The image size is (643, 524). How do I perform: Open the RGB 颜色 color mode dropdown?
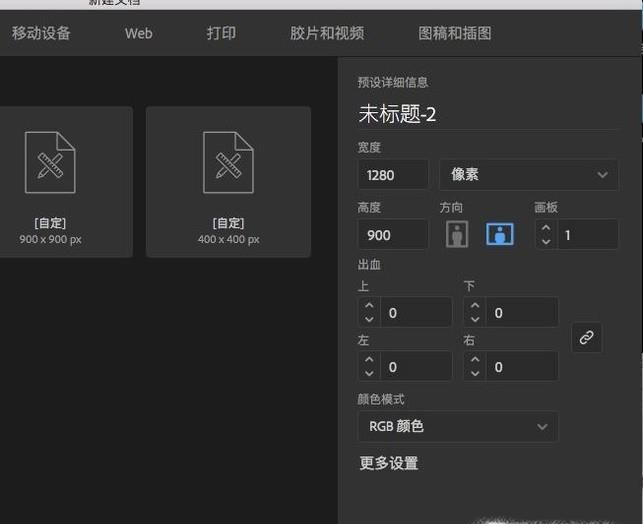coord(458,426)
